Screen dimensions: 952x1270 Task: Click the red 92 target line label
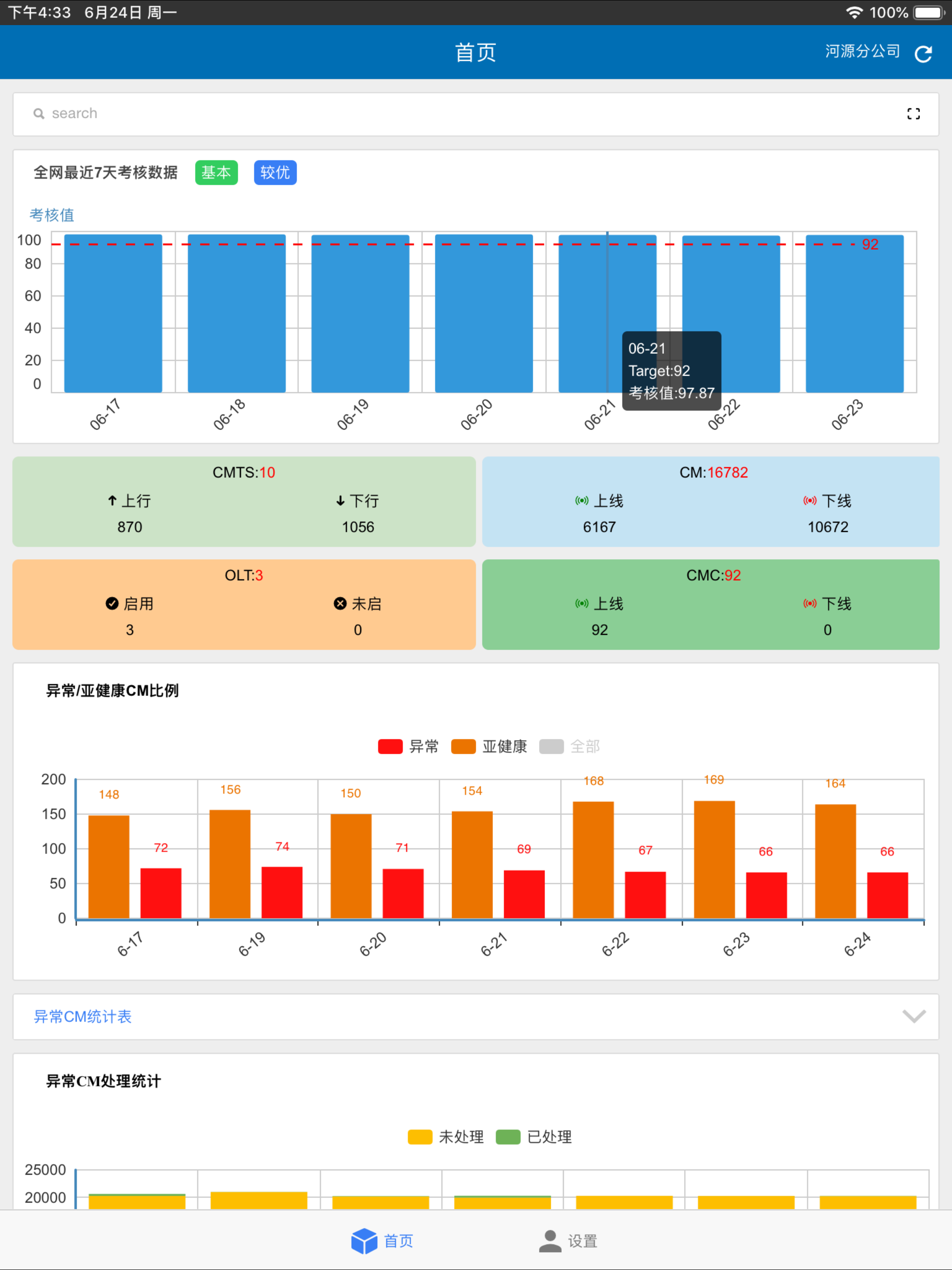tap(870, 244)
